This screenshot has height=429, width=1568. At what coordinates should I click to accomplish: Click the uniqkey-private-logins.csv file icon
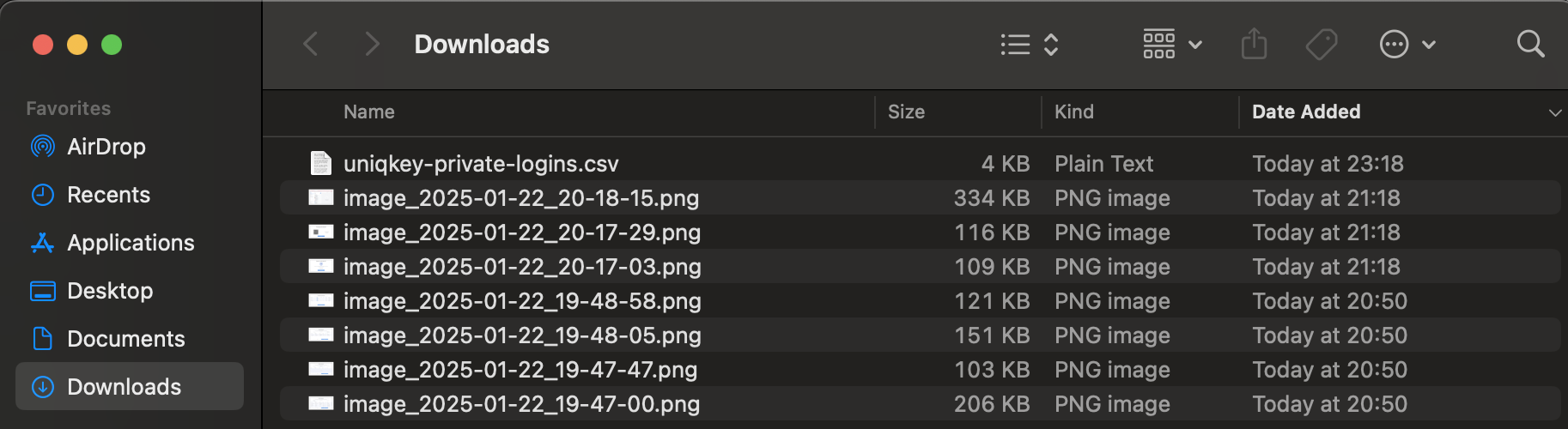(320, 163)
